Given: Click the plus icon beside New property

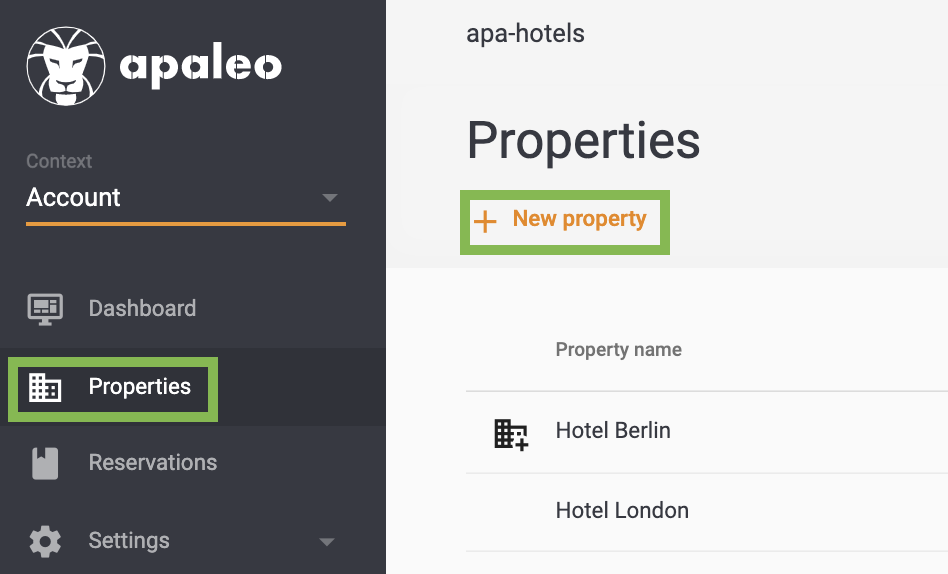Looking at the screenshot, I should point(485,221).
